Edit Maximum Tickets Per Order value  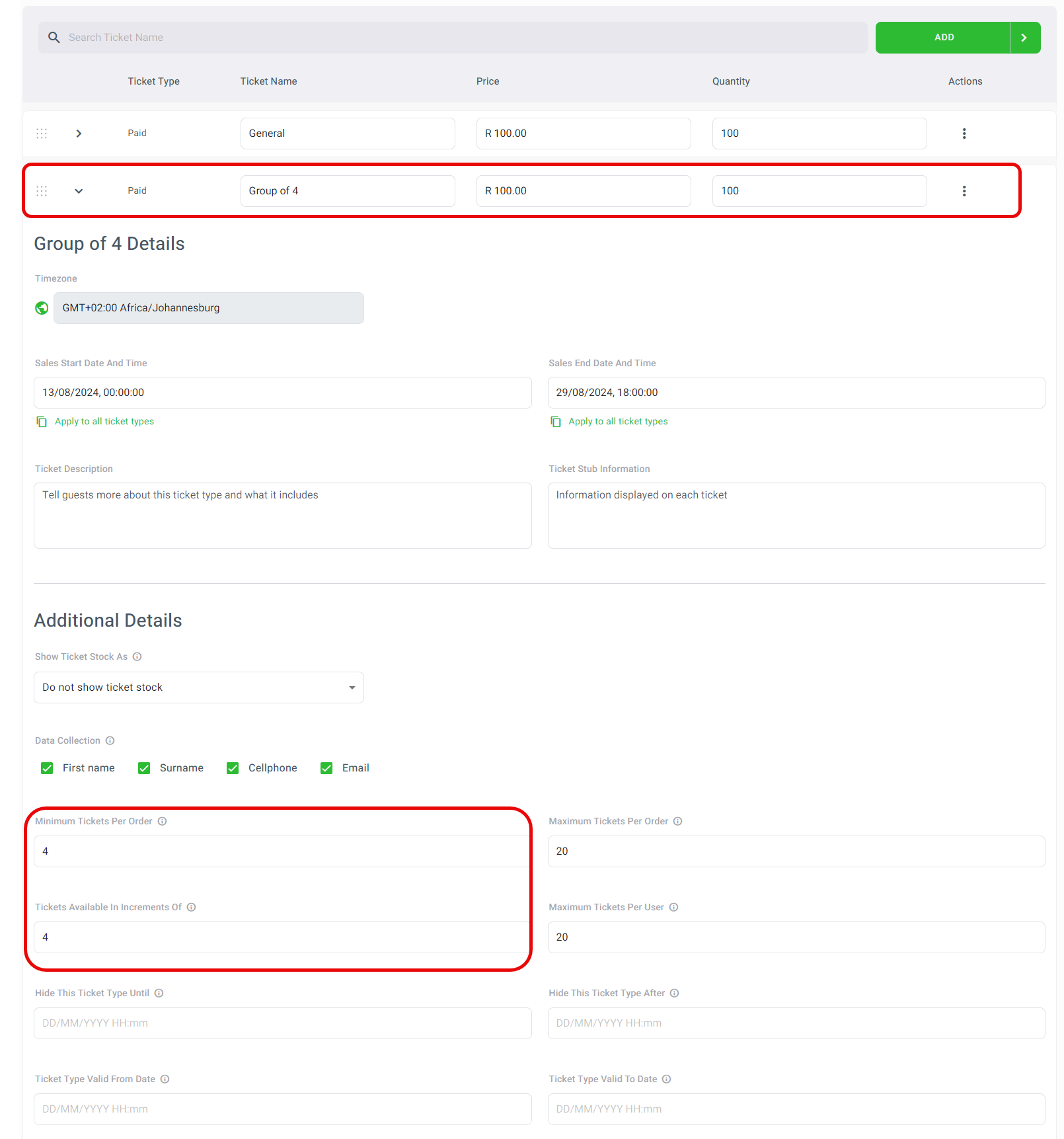click(796, 851)
